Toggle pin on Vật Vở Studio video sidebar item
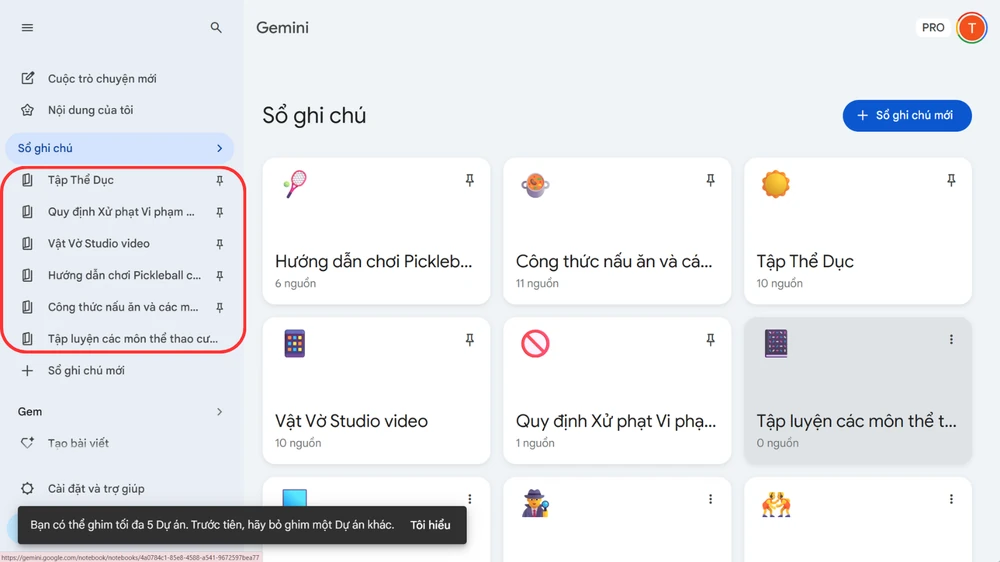The width and height of the screenshot is (1000, 562). pos(220,244)
